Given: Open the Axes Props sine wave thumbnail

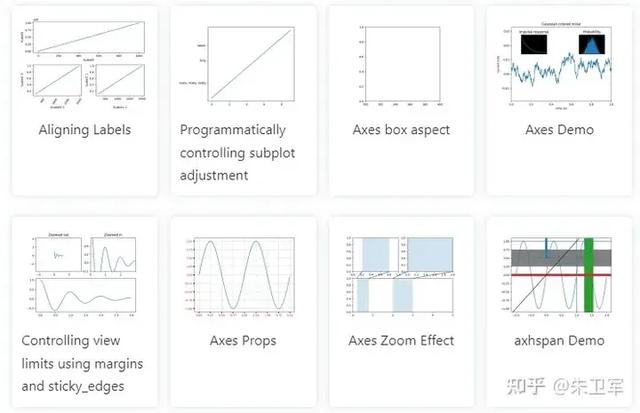Looking at the screenshot, I should pyautogui.click(x=239, y=277).
